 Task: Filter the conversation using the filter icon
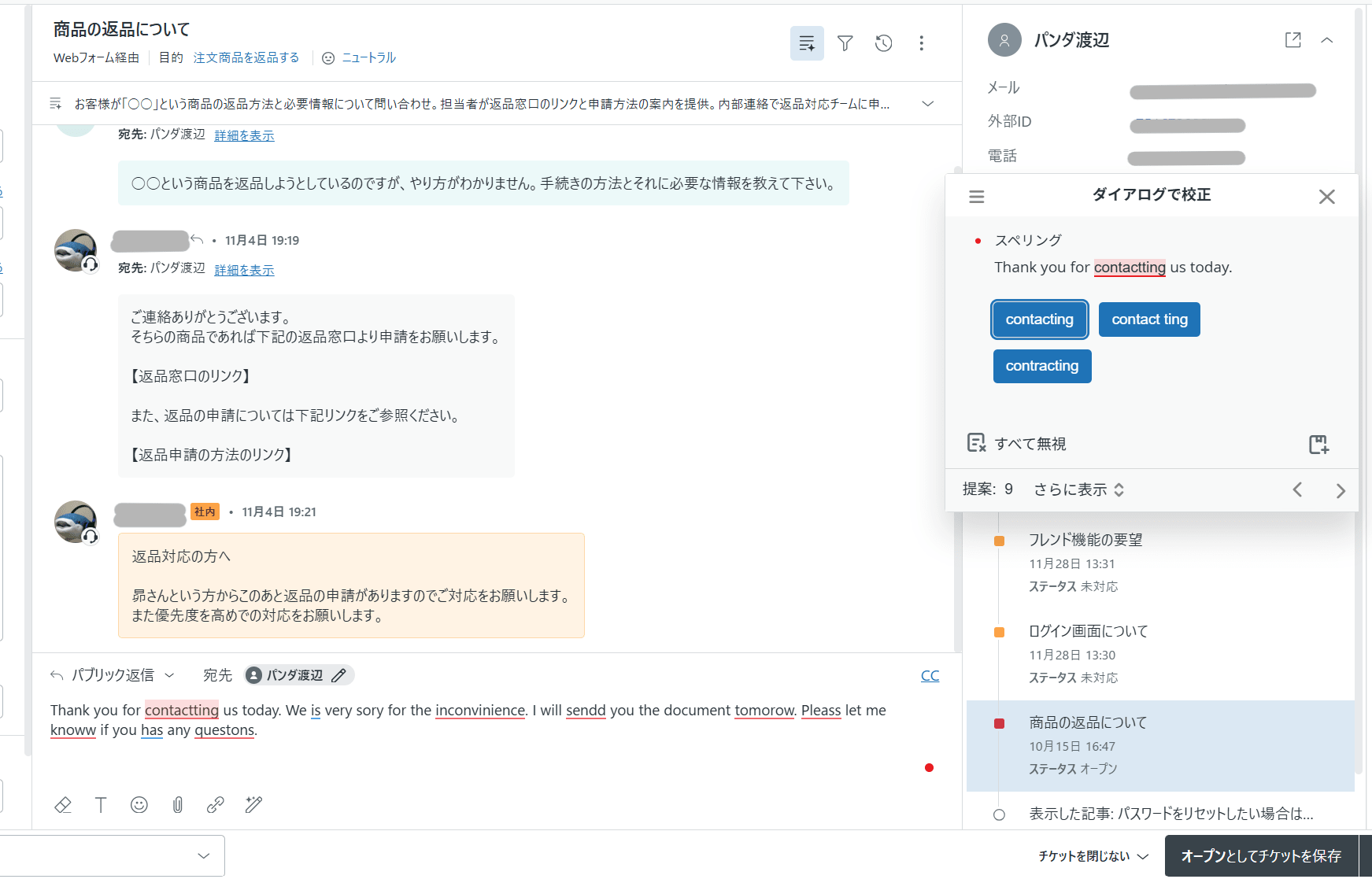[845, 43]
